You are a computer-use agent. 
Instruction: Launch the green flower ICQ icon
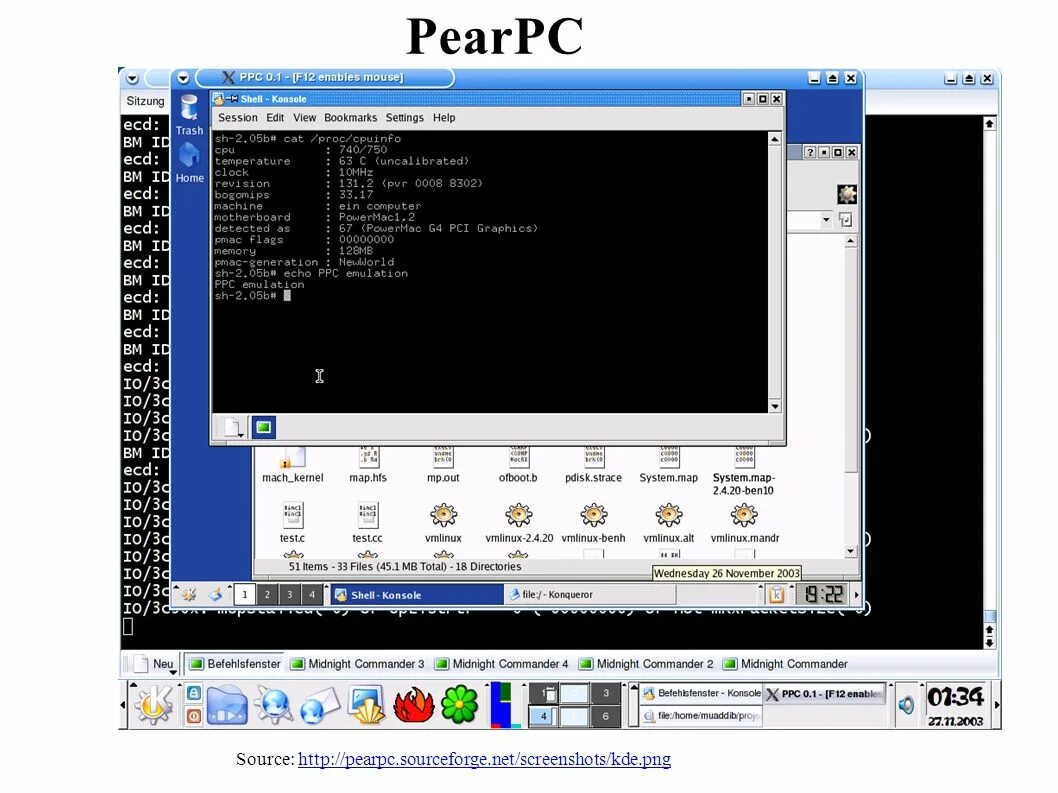[x=460, y=705]
